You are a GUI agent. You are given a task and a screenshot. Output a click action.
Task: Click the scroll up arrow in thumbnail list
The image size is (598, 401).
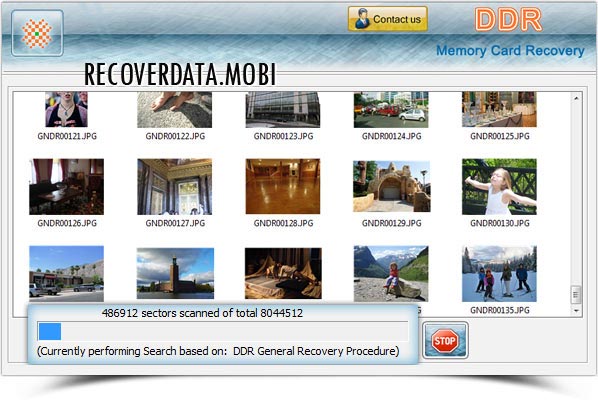tap(576, 98)
